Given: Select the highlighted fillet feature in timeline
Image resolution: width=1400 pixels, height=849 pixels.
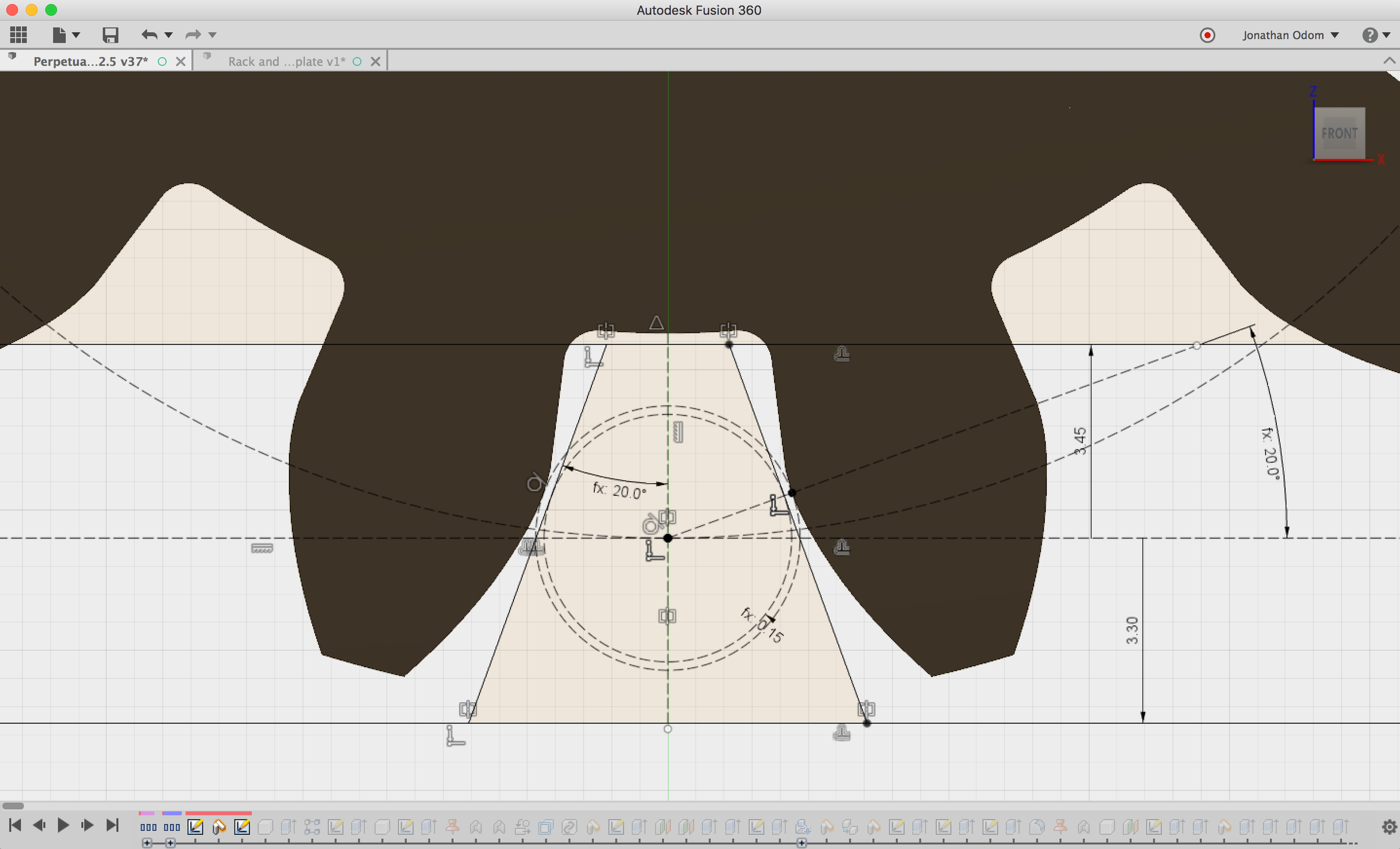Looking at the screenshot, I should click(x=219, y=826).
